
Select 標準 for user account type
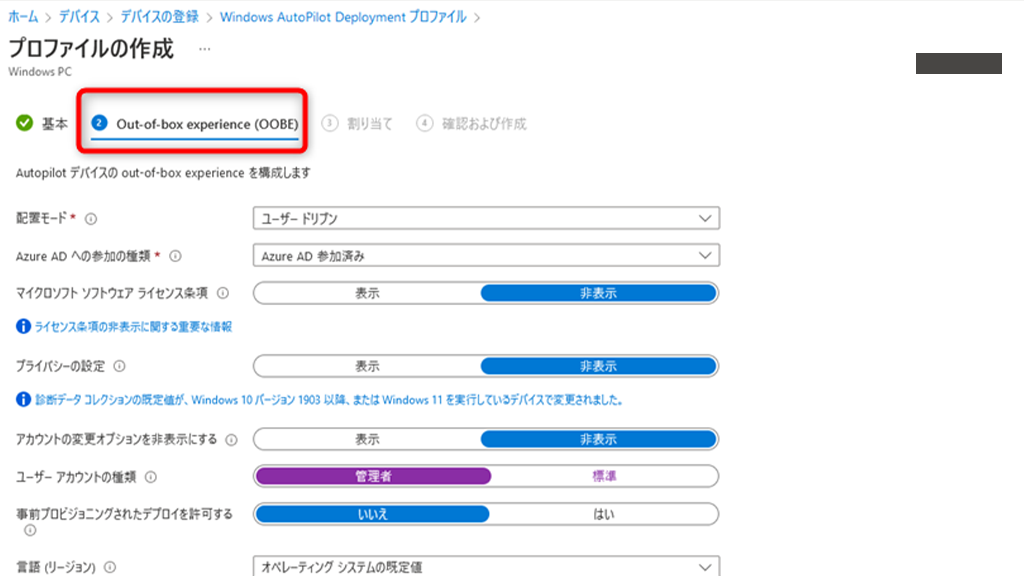tap(604, 476)
